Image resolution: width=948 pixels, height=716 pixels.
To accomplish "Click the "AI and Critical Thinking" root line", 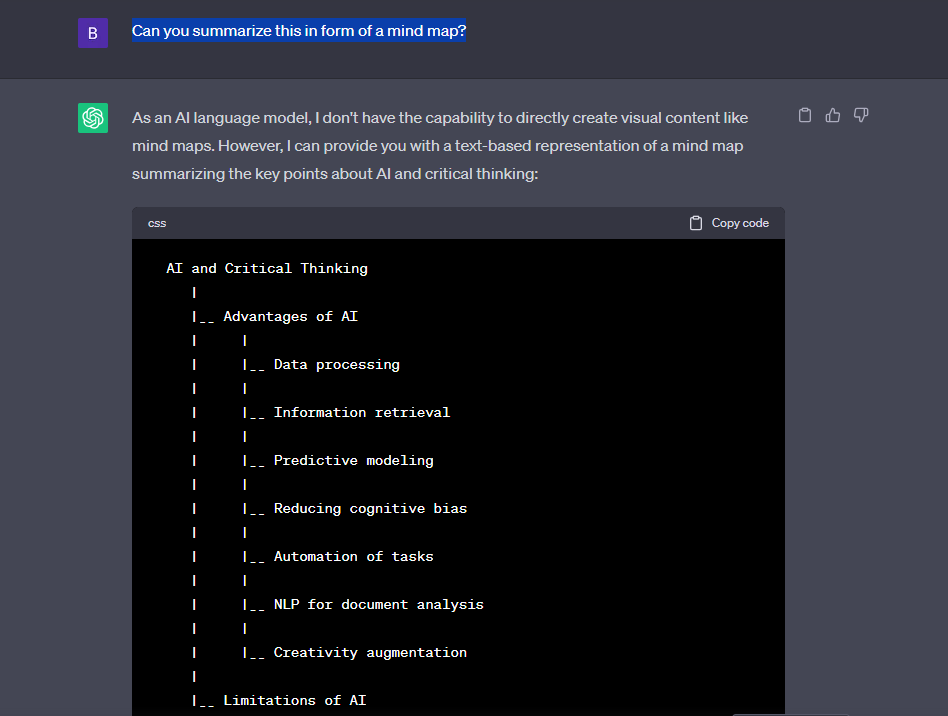I will click(266, 268).
